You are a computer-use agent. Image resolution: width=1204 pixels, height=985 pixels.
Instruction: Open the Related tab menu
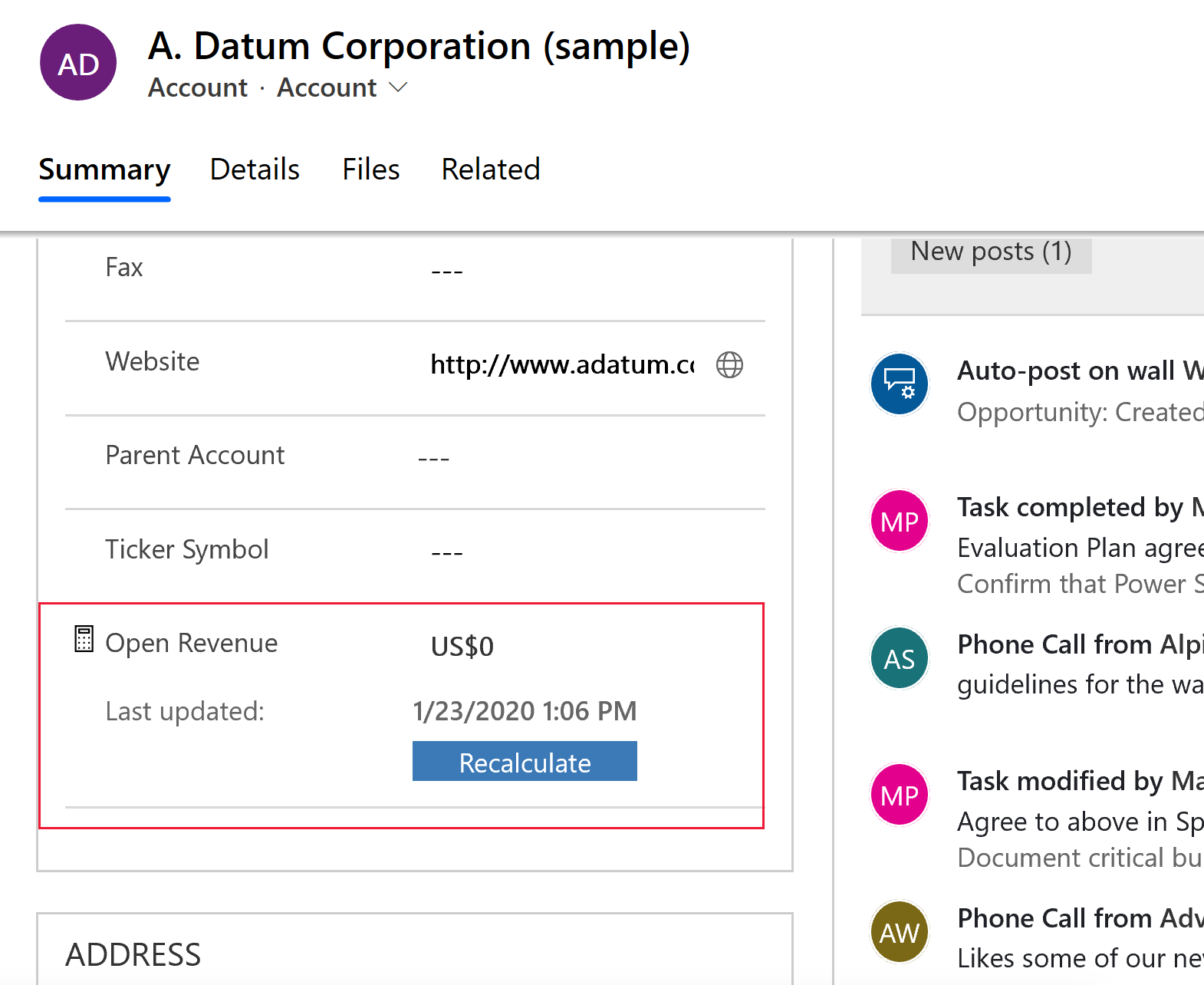click(491, 170)
